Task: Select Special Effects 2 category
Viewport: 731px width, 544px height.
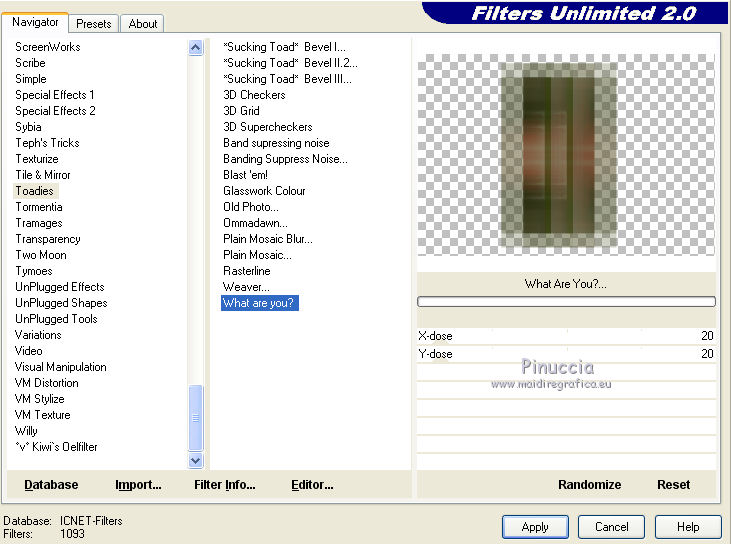Action: point(55,111)
